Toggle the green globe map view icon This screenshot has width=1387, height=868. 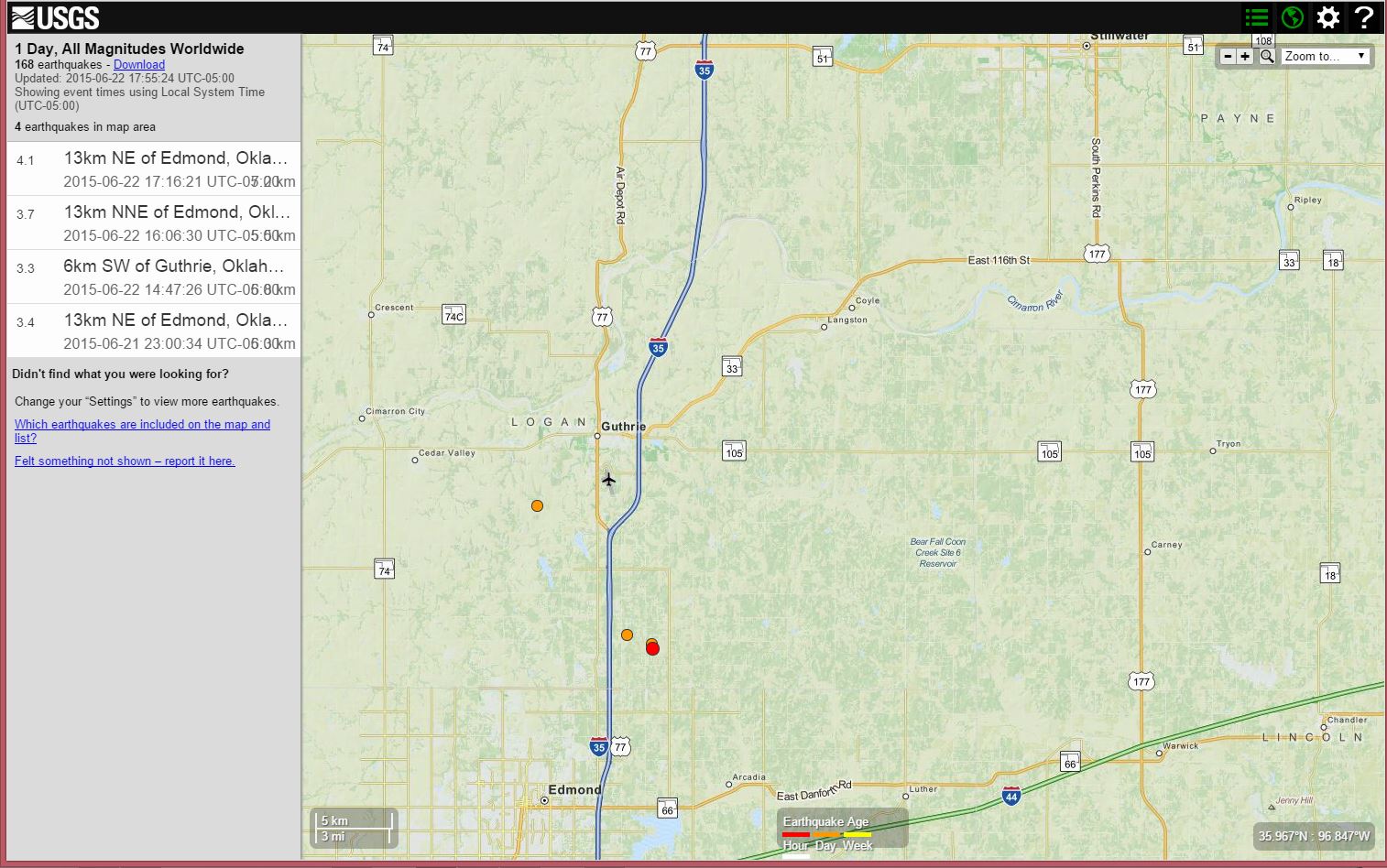1293,17
